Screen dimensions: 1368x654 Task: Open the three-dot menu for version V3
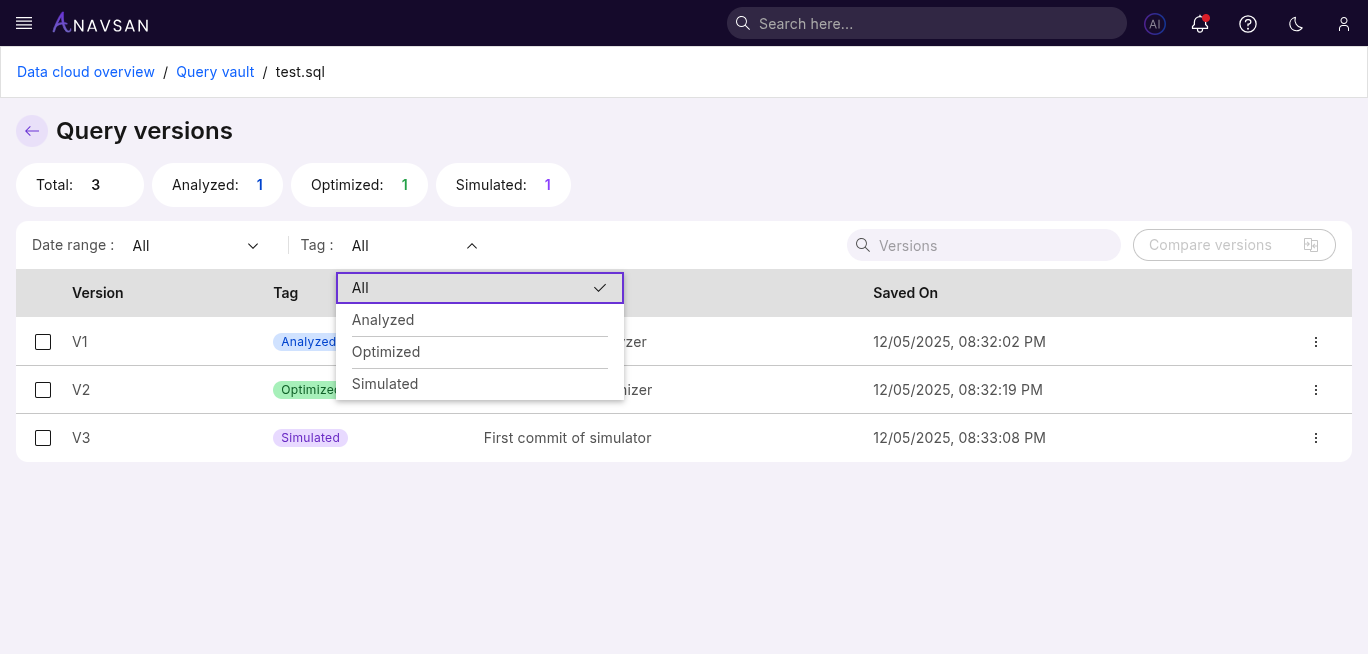1316,437
